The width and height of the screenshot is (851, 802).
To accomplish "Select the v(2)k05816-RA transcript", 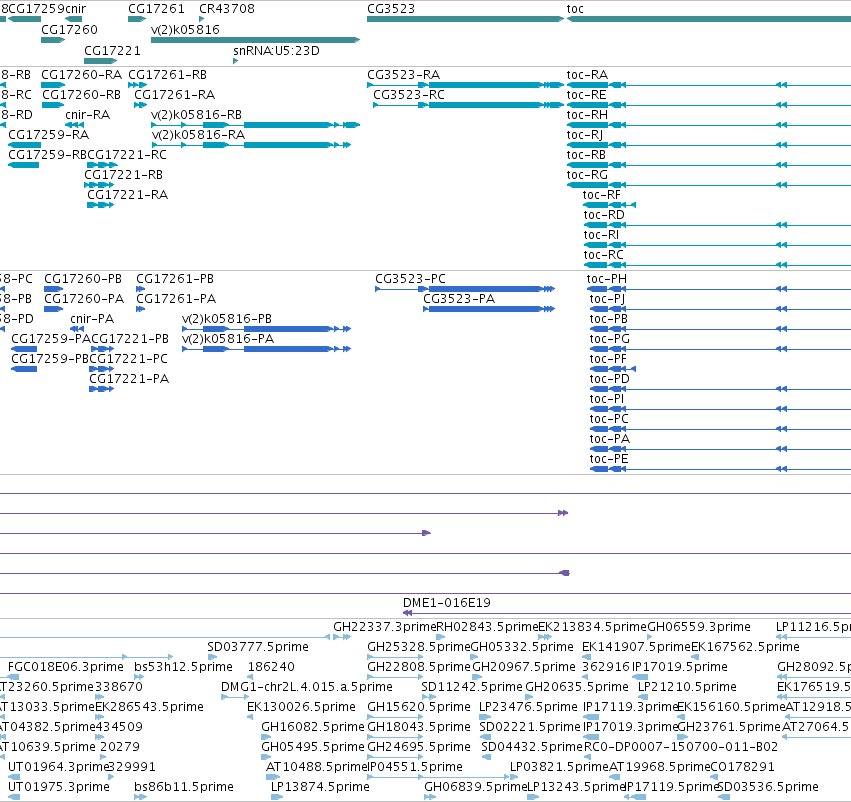I will [x=251, y=145].
